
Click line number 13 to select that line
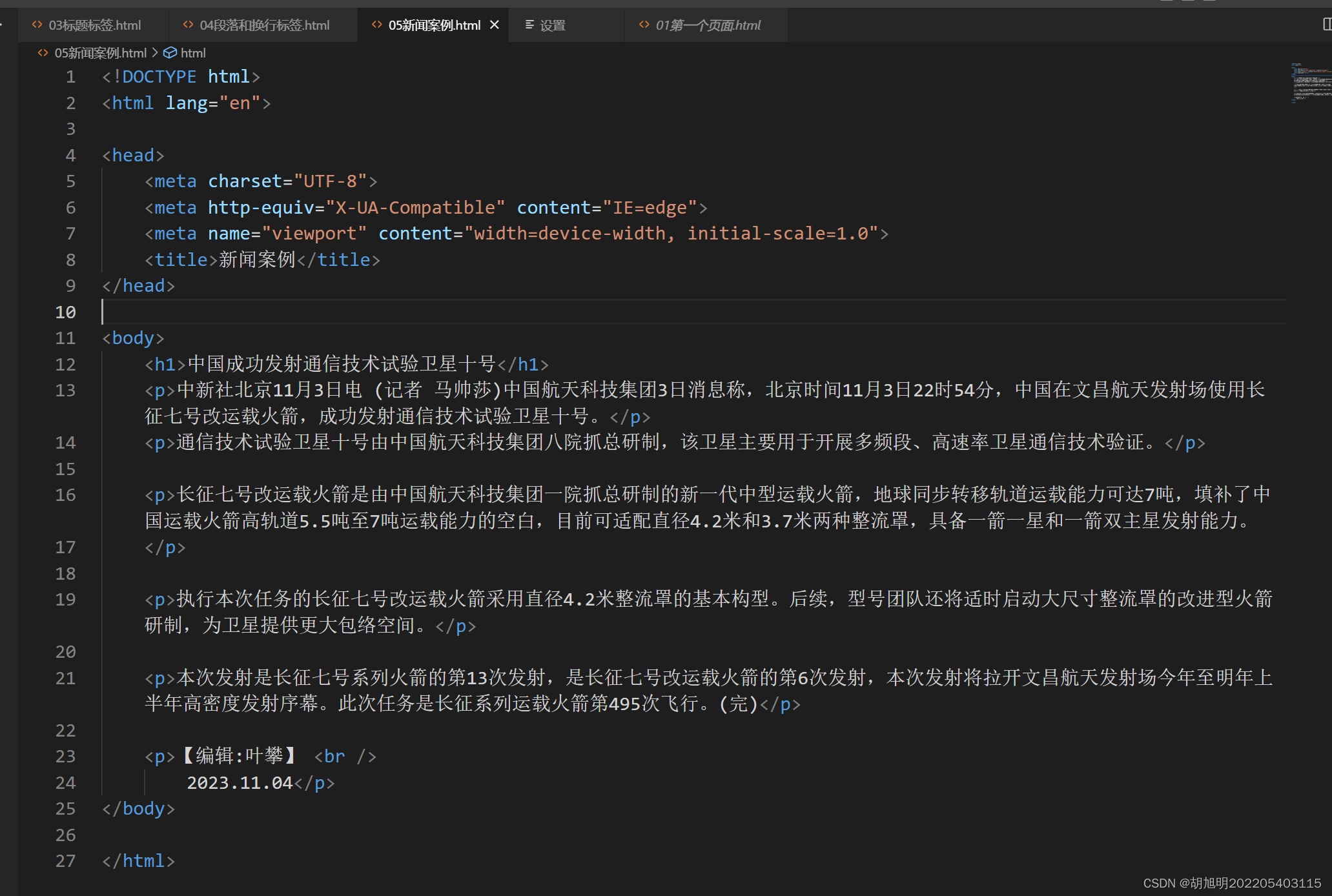click(x=65, y=390)
